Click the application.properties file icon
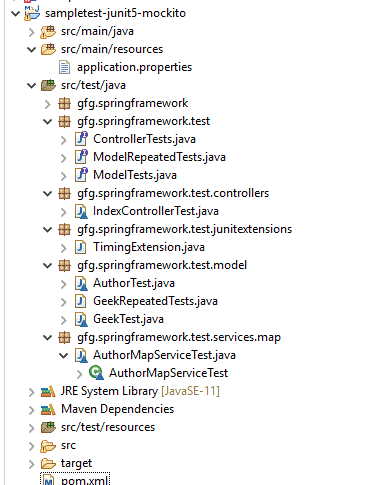The height and width of the screenshot is (485, 380). pos(64,67)
